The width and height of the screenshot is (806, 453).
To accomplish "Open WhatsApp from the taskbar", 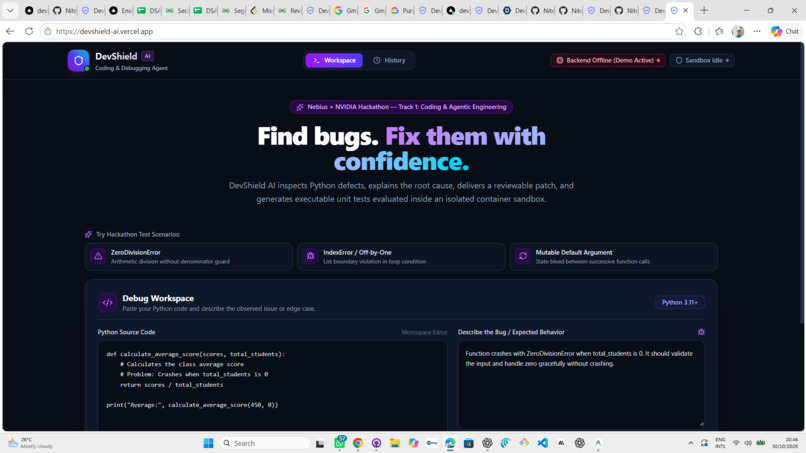I will click(339, 443).
